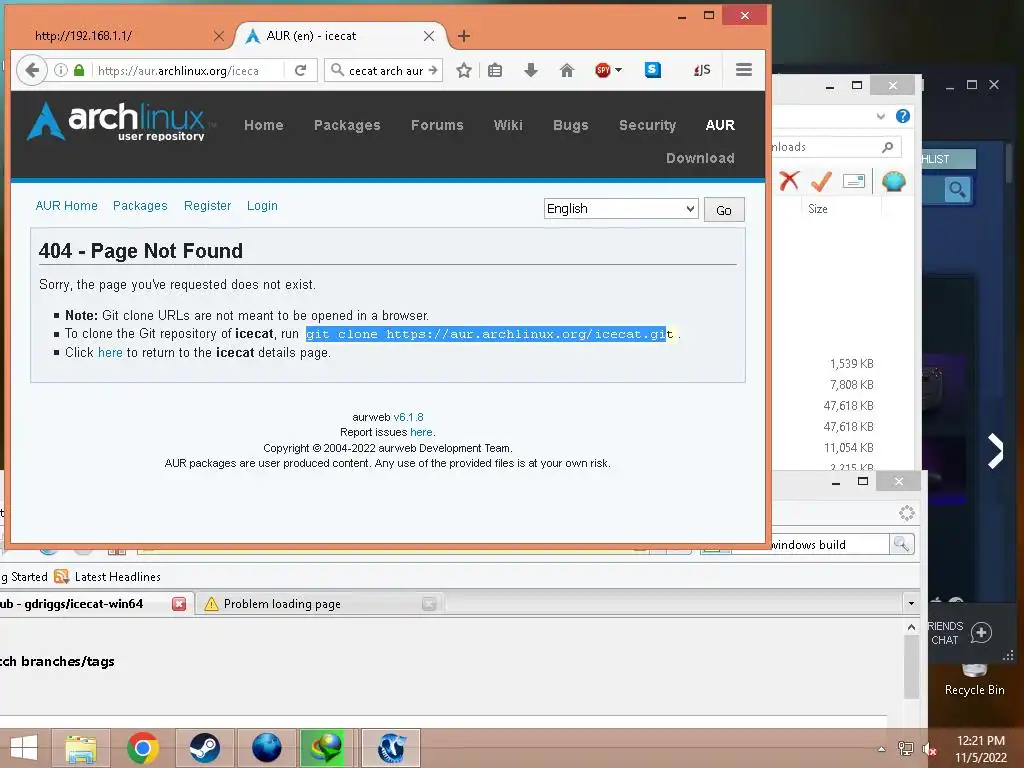Click the blue S extension icon
Image resolution: width=1024 pixels, height=768 pixels.
pyautogui.click(x=652, y=70)
